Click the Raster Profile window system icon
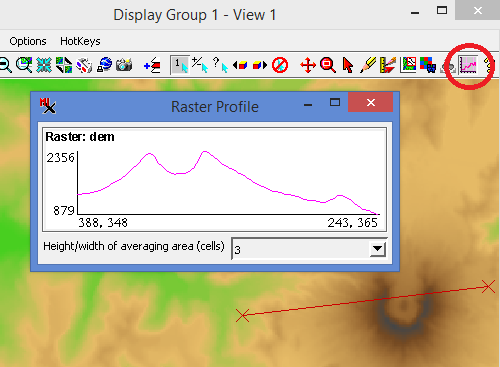Image resolution: width=500 pixels, height=367 pixels. coord(48,106)
